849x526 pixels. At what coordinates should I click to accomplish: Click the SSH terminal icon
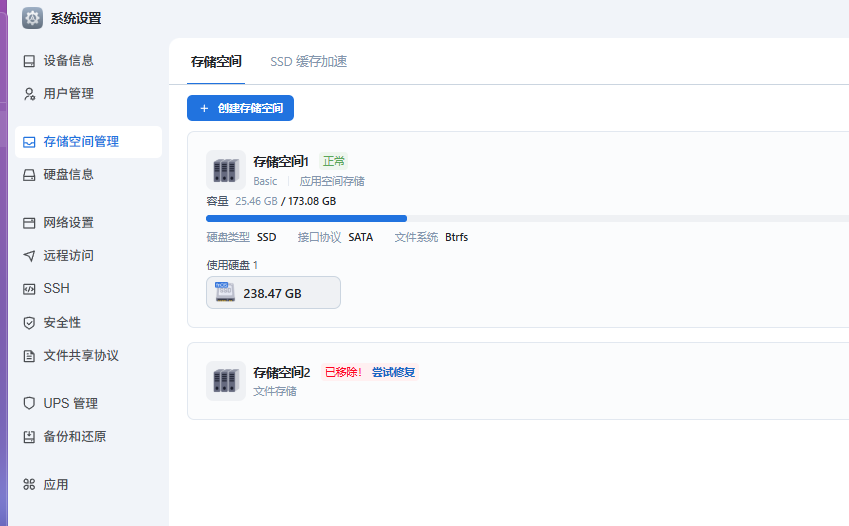[29, 289]
